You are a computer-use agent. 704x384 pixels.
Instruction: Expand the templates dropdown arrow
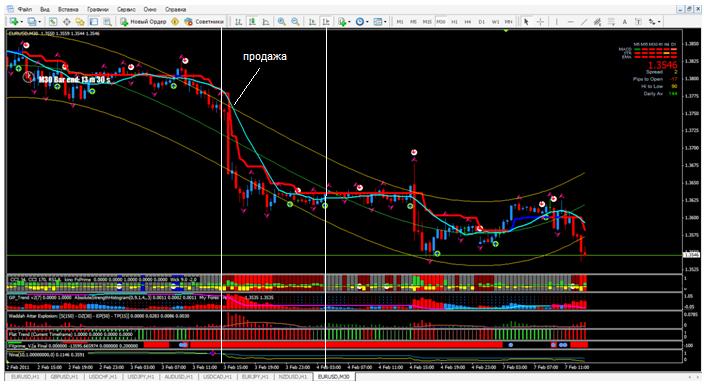point(385,22)
